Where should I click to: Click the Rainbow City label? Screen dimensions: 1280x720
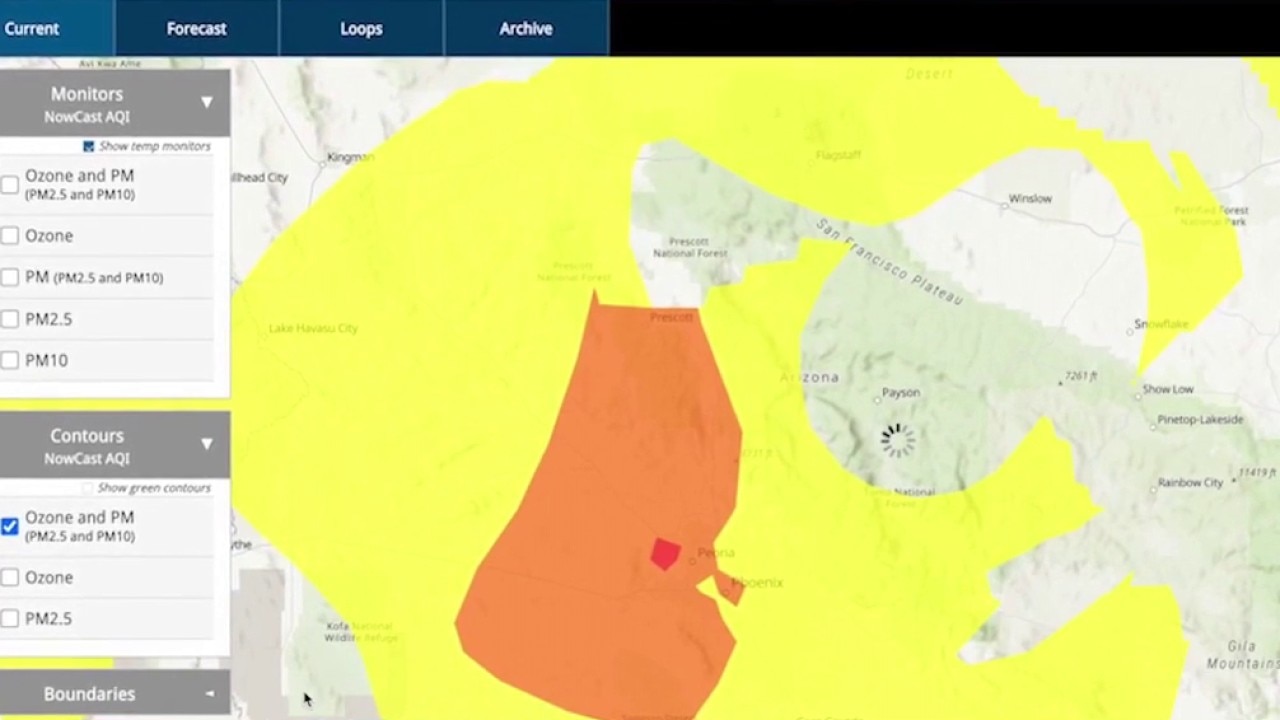coord(1190,482)
